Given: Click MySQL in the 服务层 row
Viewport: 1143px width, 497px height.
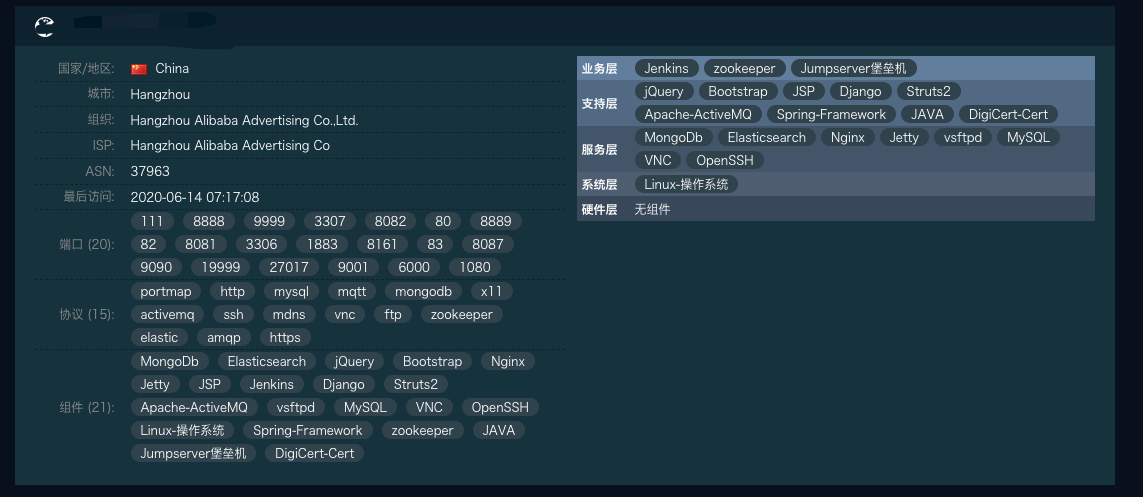Looking at the screenshot, I should (x=1029, y=138).
